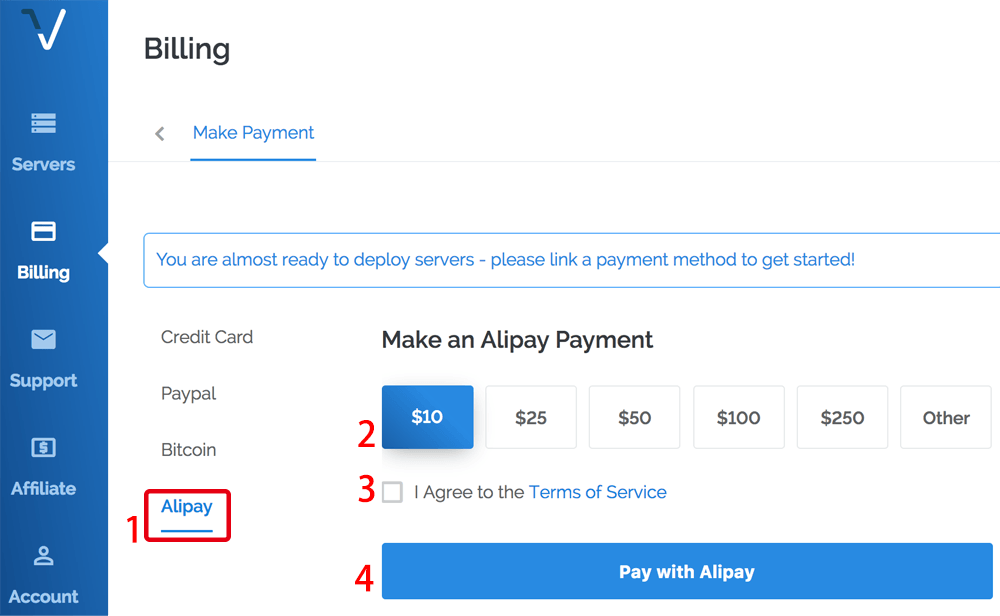The image size is (1000, 616).
Task: Open Servers from the sidebar icon
Action: coord(44,124)
